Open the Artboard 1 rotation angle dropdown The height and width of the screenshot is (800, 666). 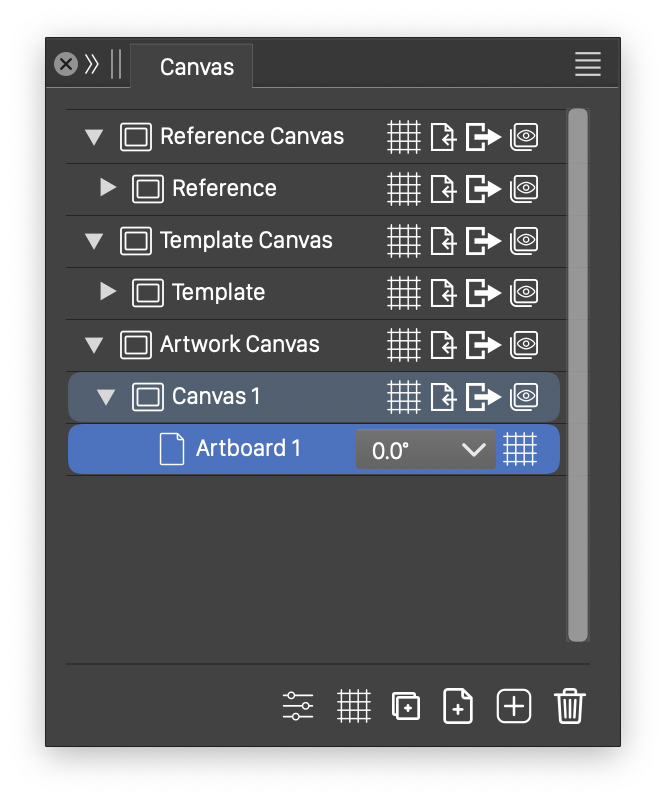pyautogui.click(x=426, y=450)
